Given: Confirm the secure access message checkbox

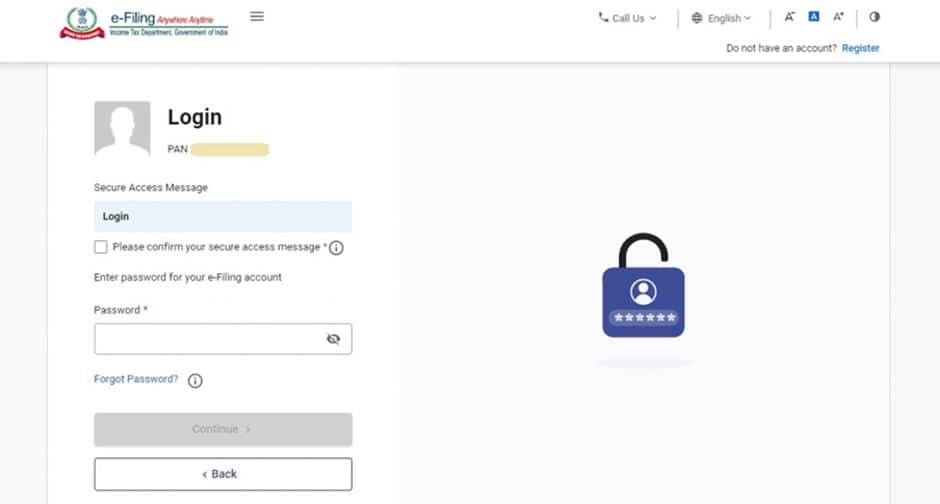Looking at the screenshot, I should click(101, 247).
